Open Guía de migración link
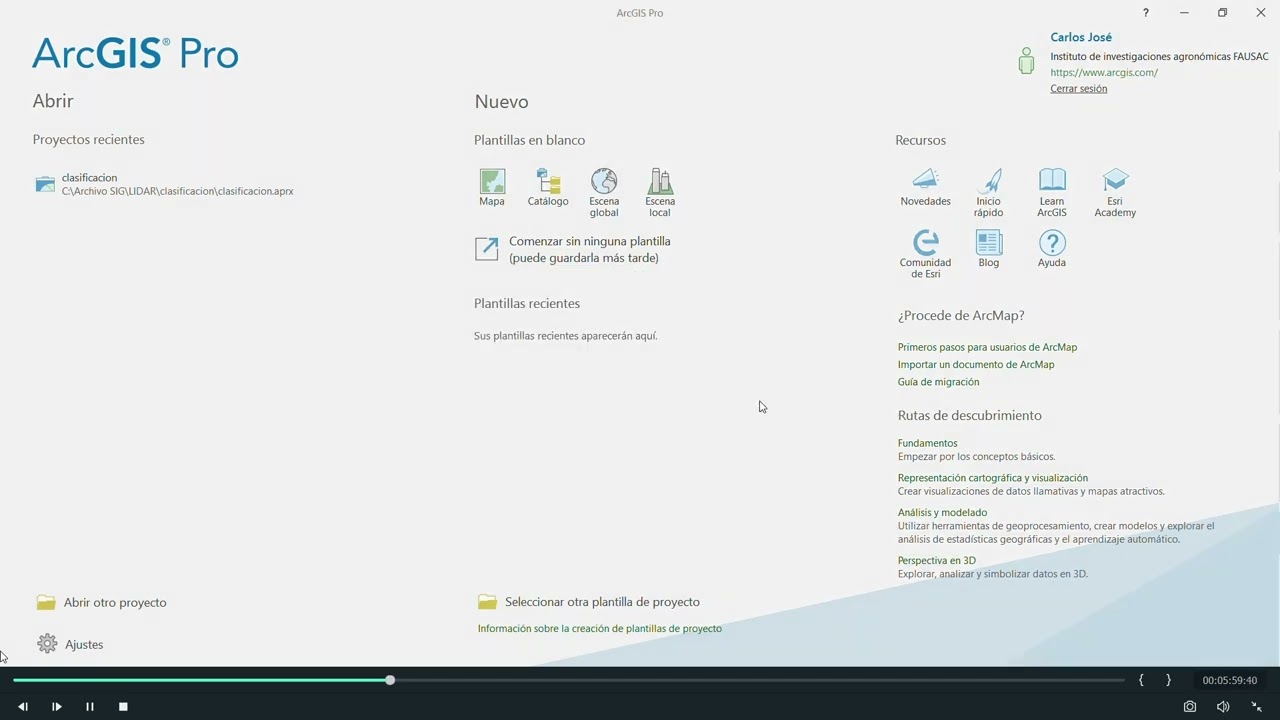The width and height of the screenshot is (1280, 720). coord(938,382)
